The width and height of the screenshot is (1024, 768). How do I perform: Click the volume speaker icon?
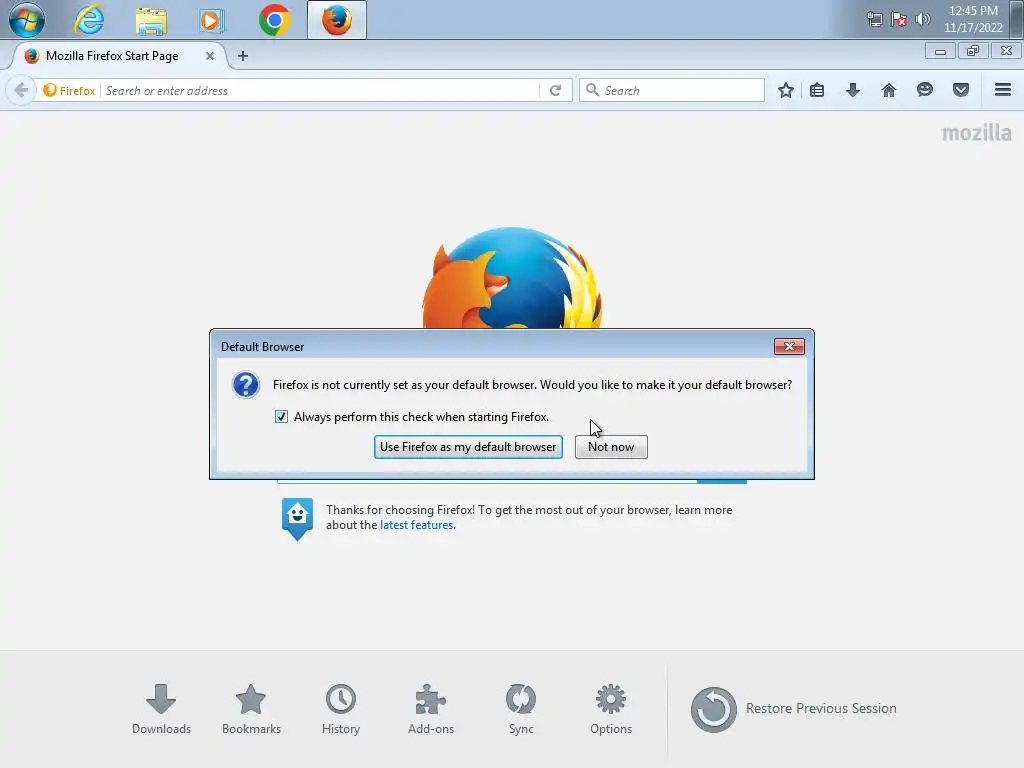pyautogui.click(x=922, y=19)
